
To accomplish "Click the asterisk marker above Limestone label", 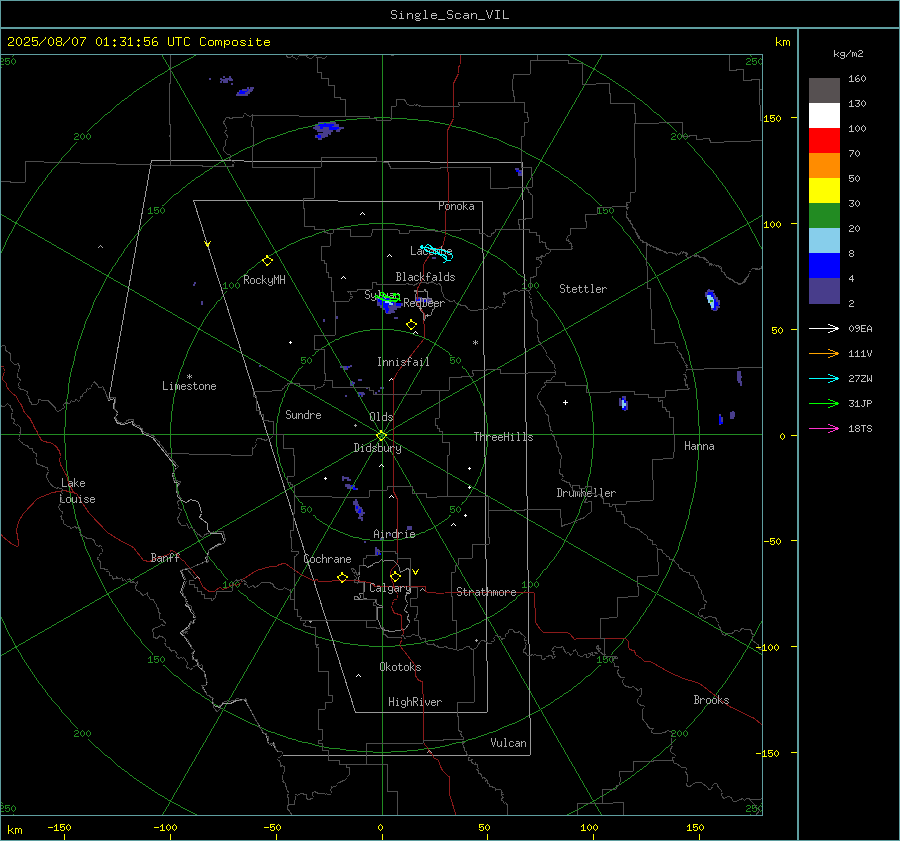I will [x=189, y=377].
